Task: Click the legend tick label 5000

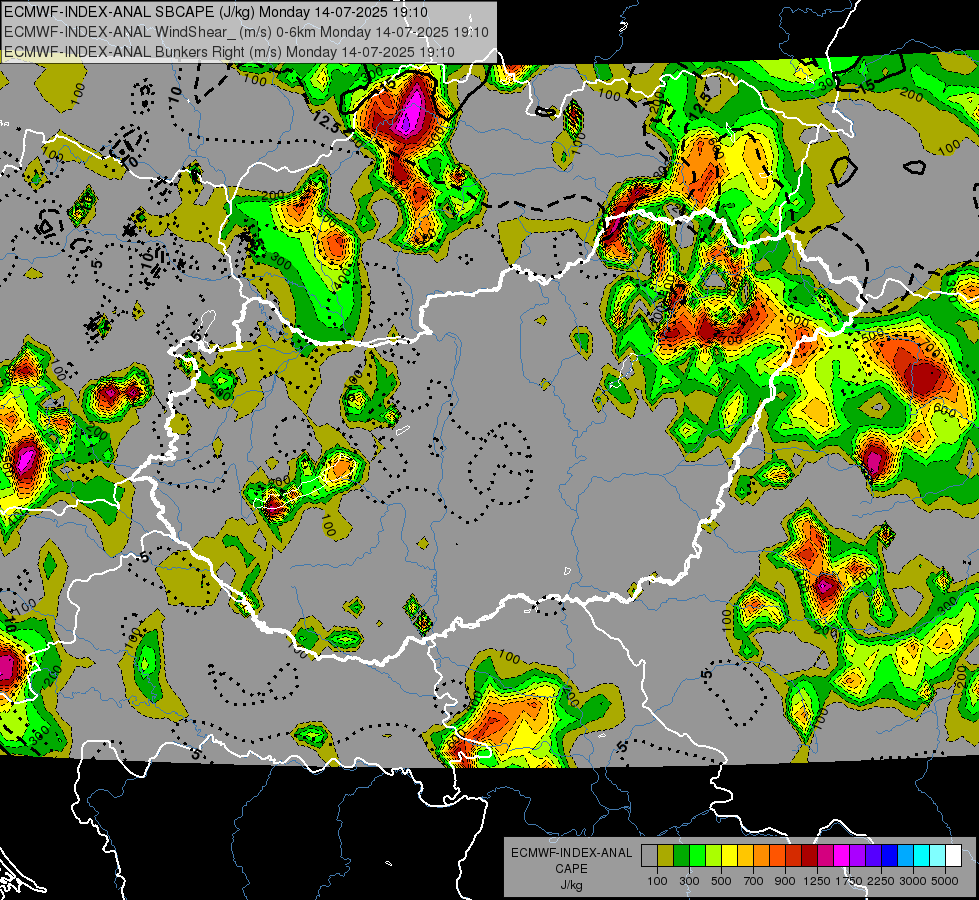Action: pos(945,881)
